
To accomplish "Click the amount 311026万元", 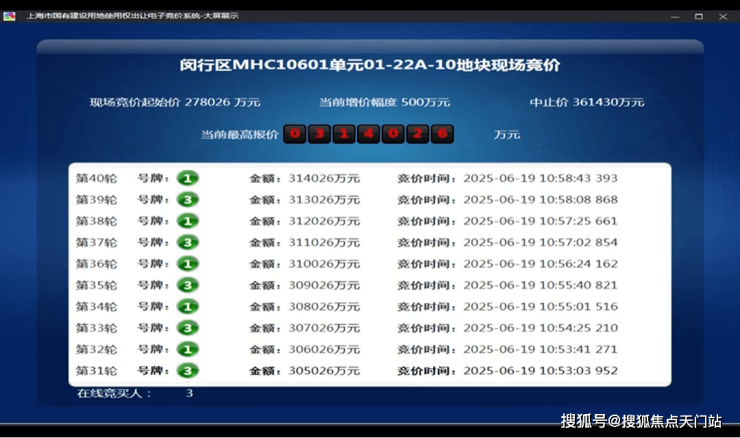I will pyautogui.click(x=324, y=243).
